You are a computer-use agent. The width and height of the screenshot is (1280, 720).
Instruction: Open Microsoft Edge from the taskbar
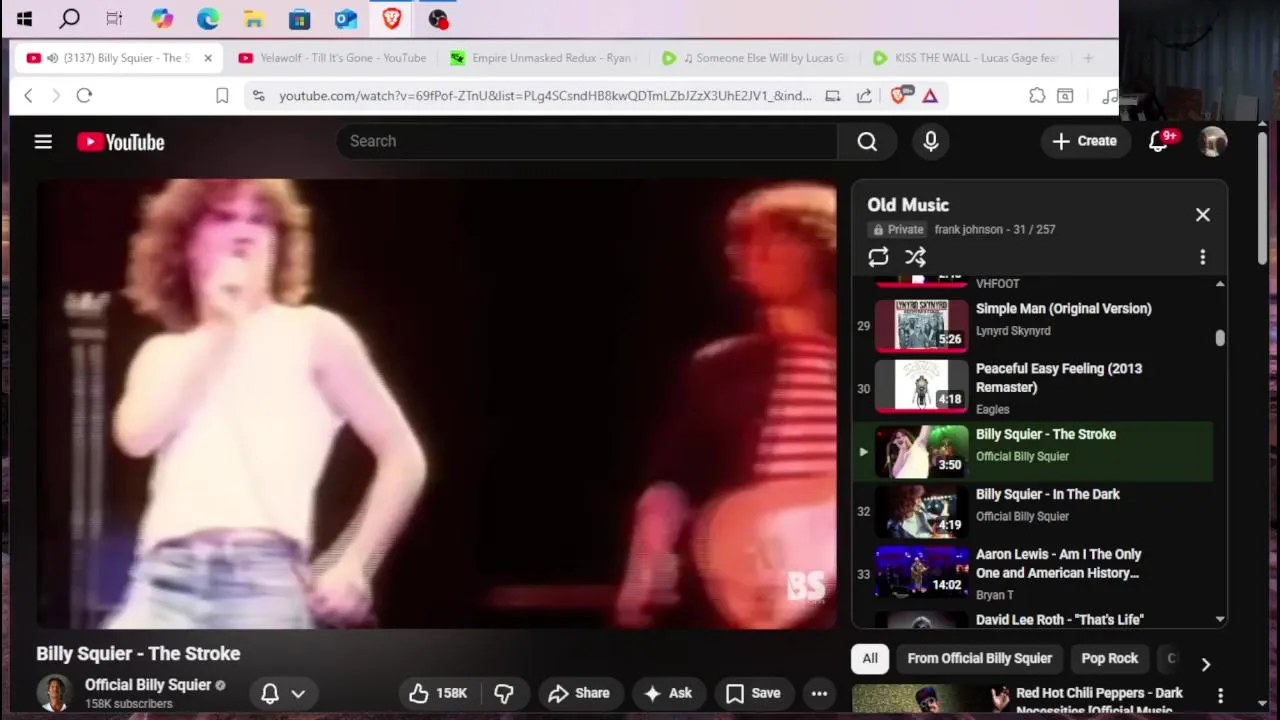(x=208, y=18)
